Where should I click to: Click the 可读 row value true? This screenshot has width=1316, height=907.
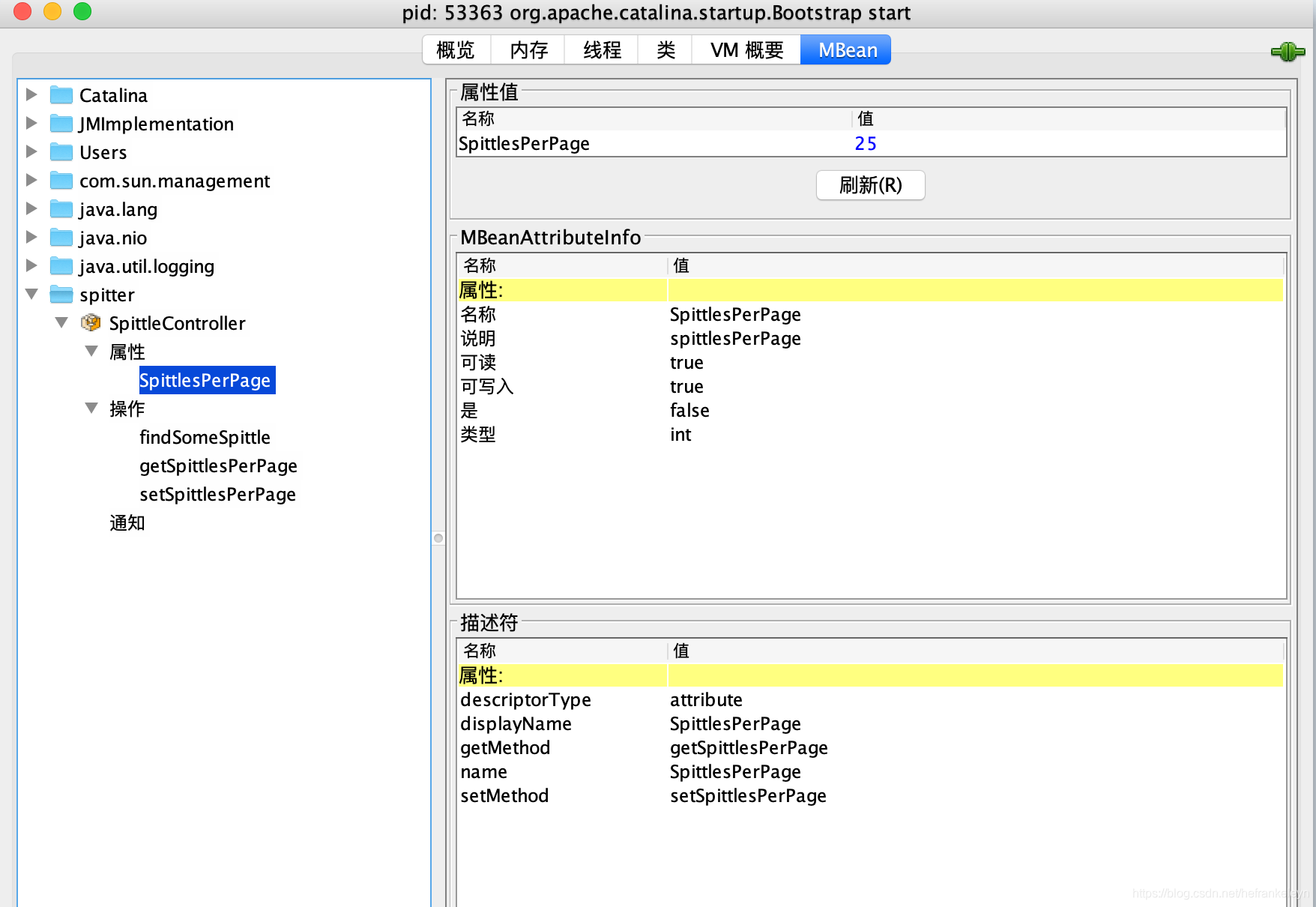point(686,362)
